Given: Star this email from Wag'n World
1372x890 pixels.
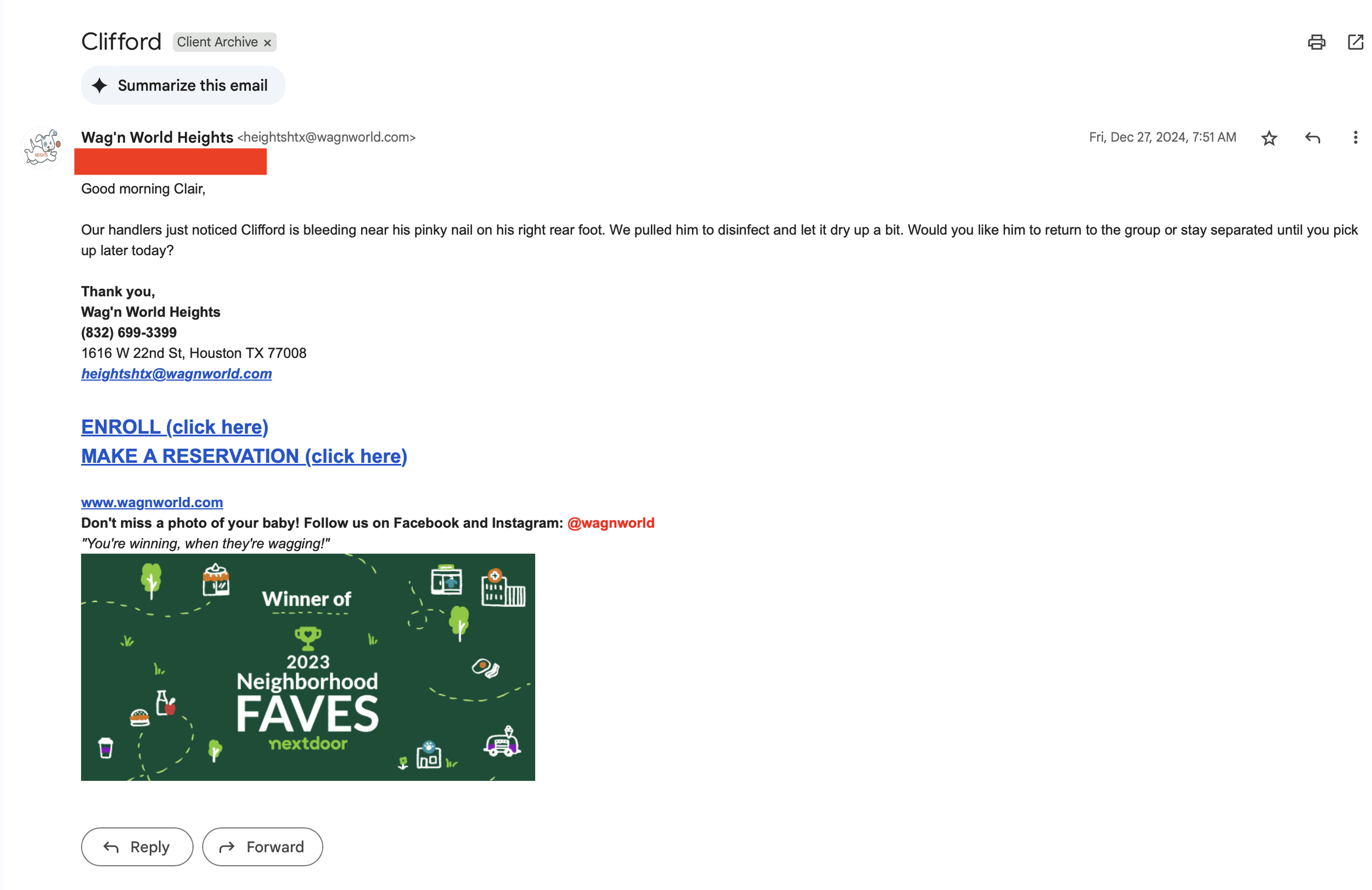Looking at the screenshot, I should pos(1269,138).
